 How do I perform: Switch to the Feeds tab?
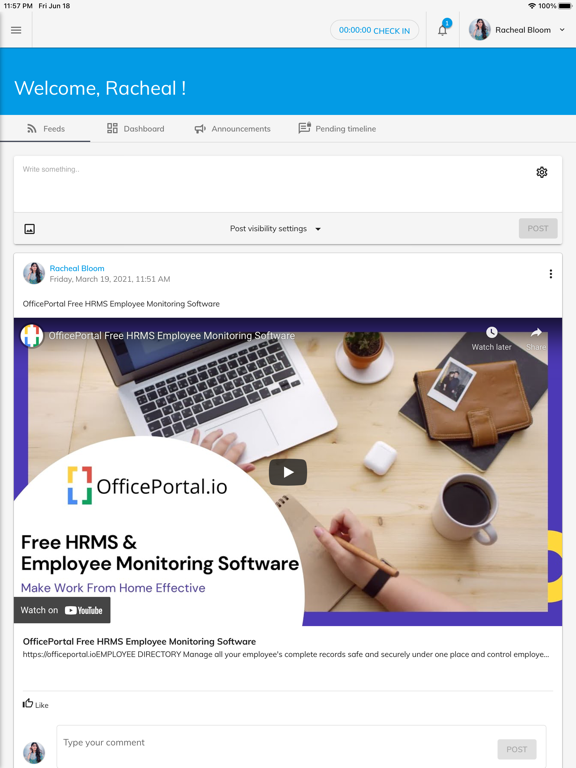point(45,129)
